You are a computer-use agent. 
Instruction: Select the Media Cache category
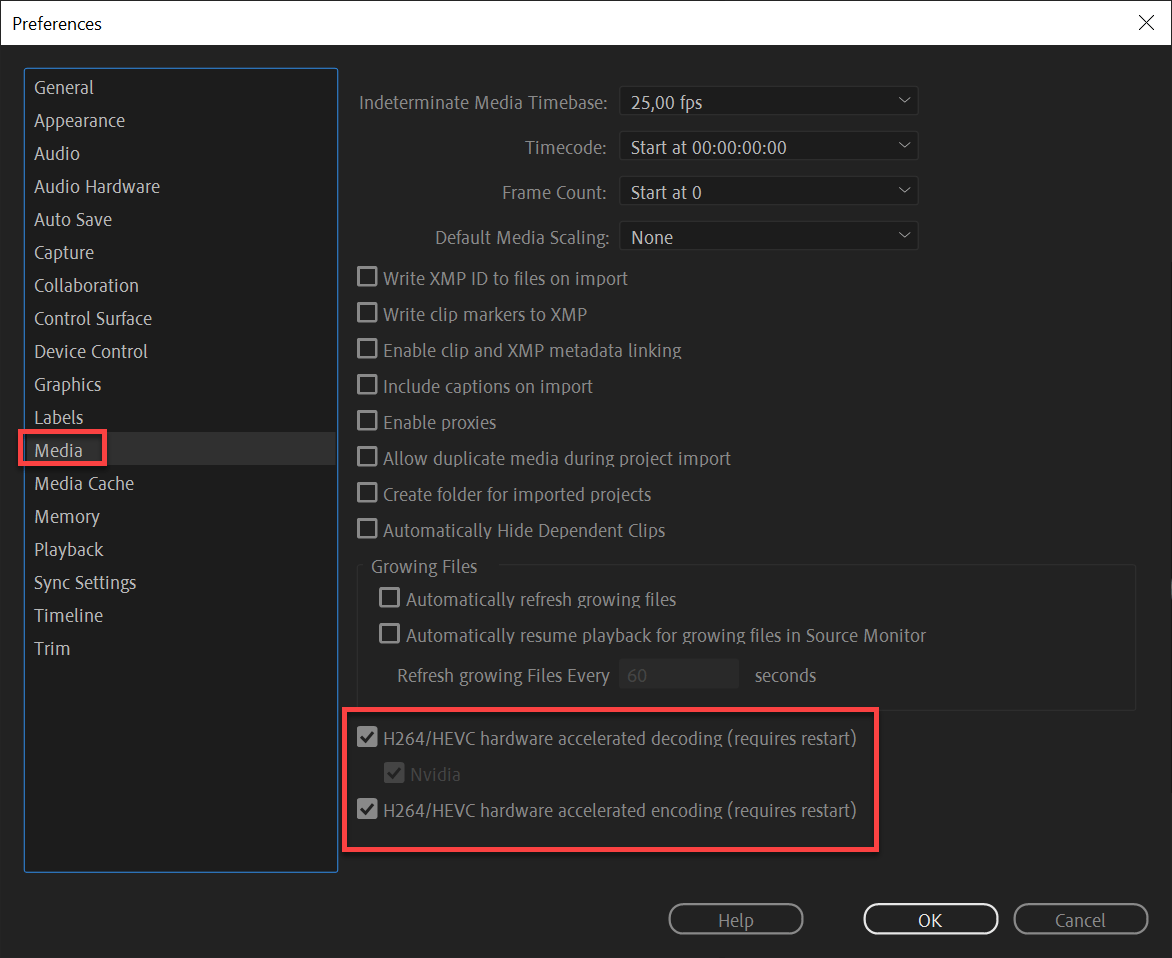click(84, 483)
